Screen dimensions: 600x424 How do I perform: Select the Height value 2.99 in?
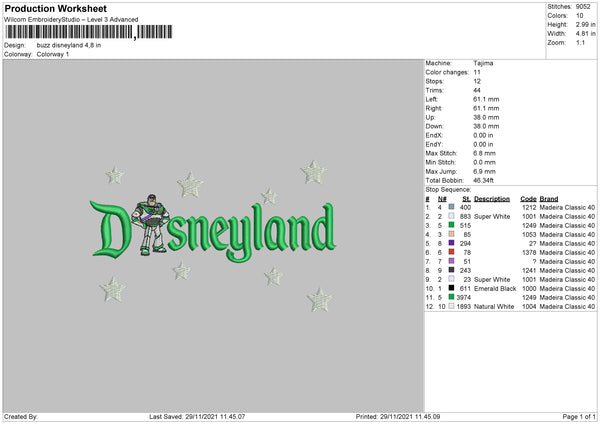click(x=585, y=24)
